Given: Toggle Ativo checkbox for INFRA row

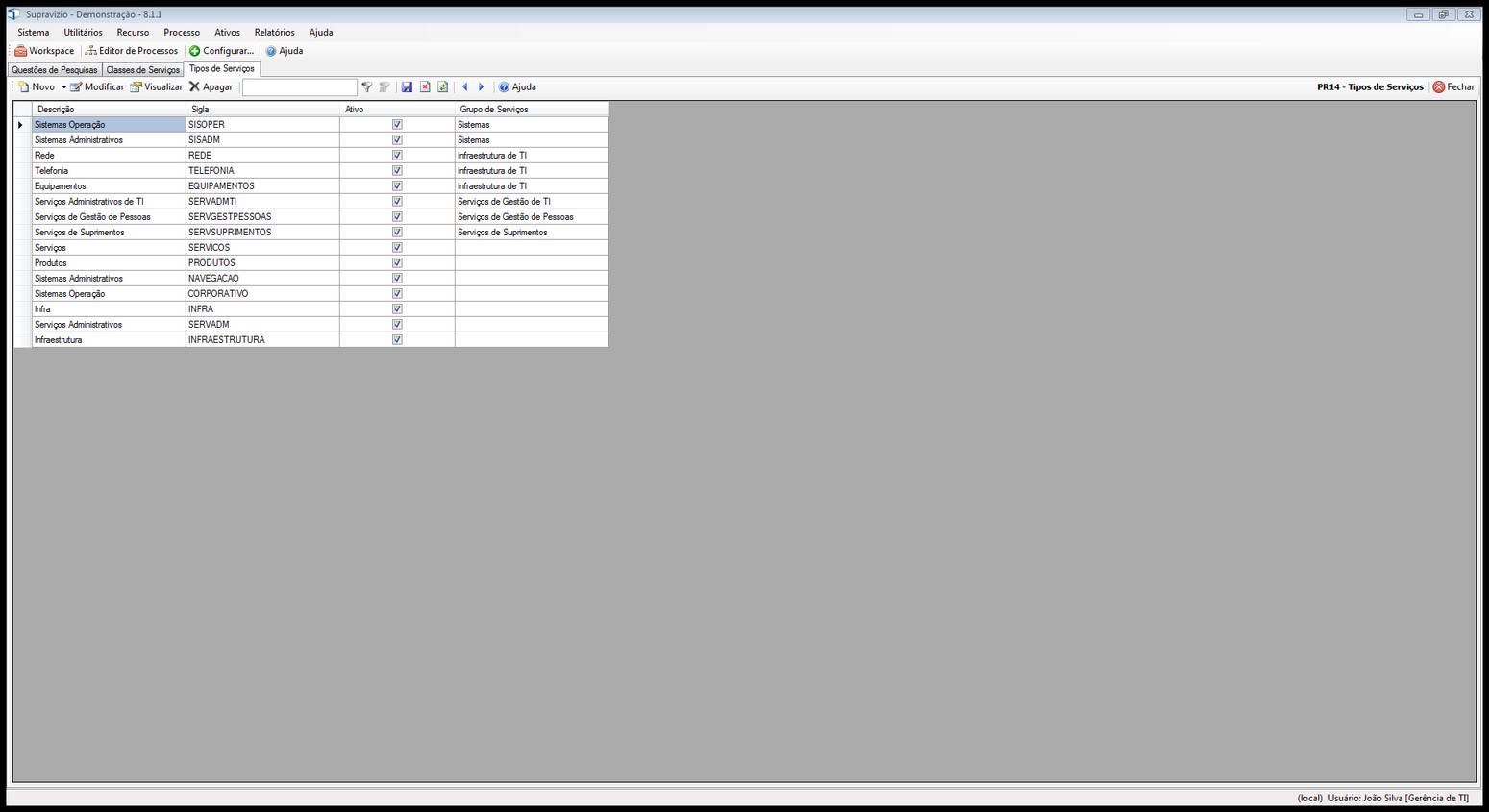Looking at the screenshot, I should (x=397, y=309).
